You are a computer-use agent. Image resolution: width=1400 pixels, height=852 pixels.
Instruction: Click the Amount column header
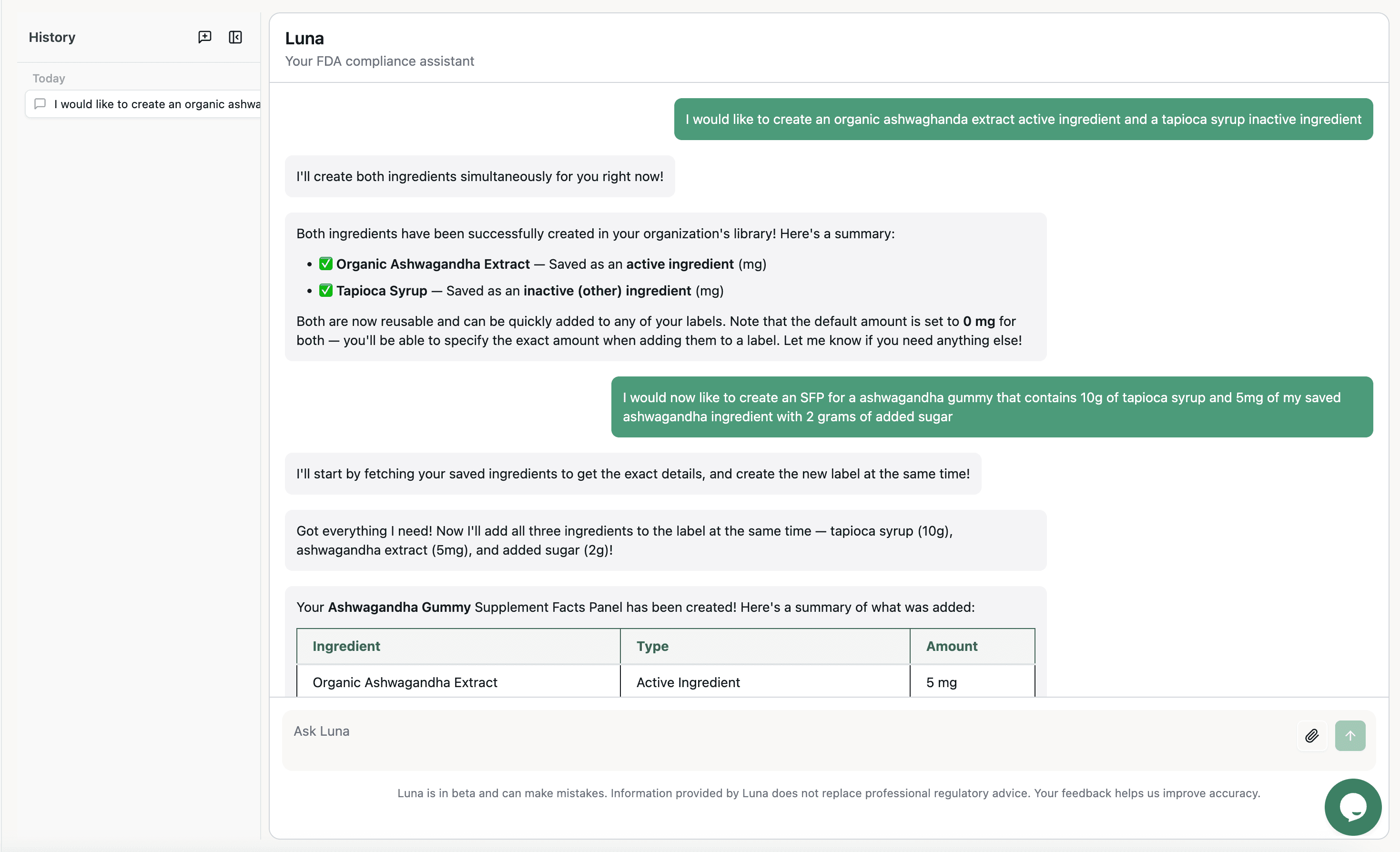click(952, 646)
